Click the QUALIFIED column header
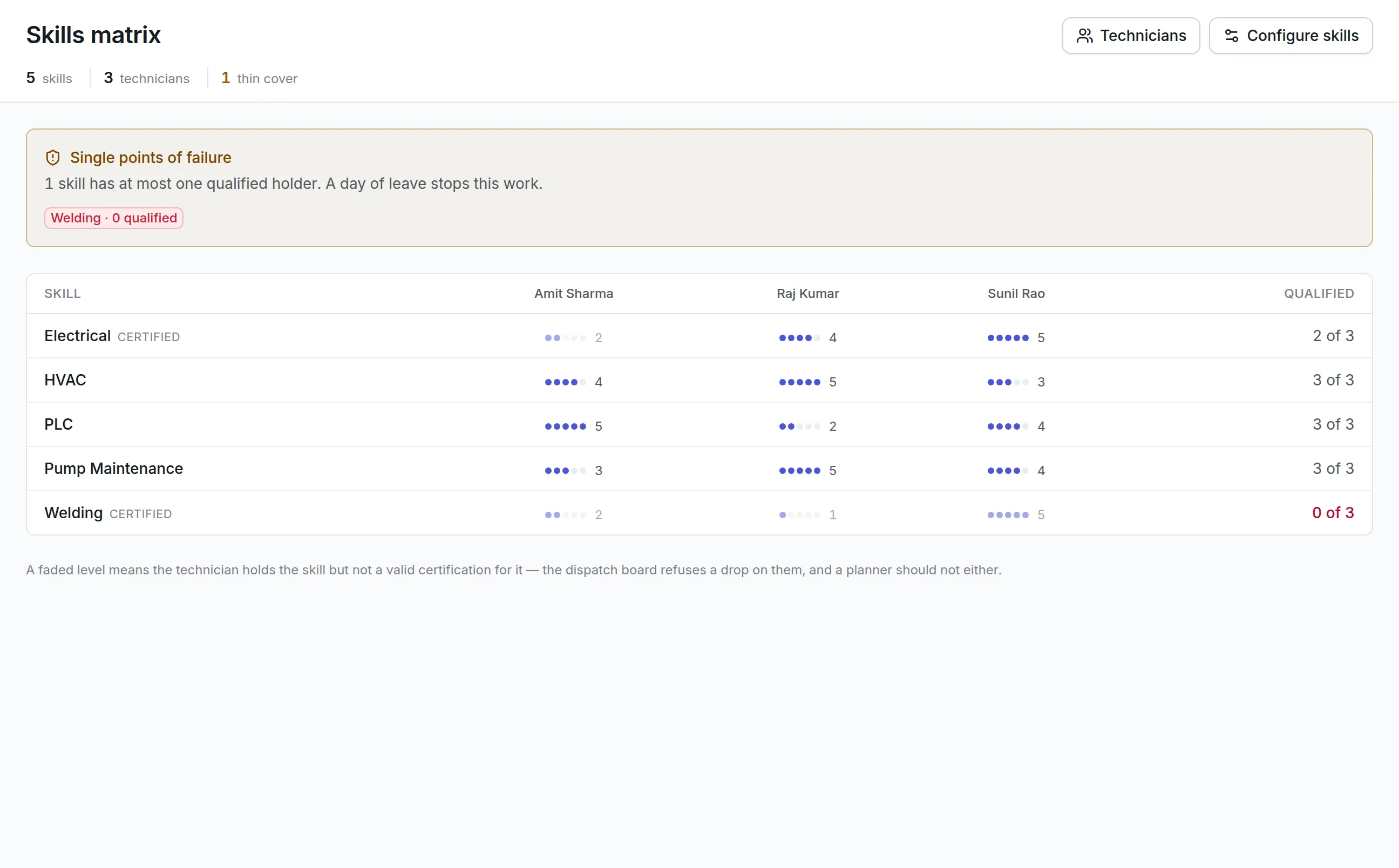1399x868 pixels. (1319, 293)
